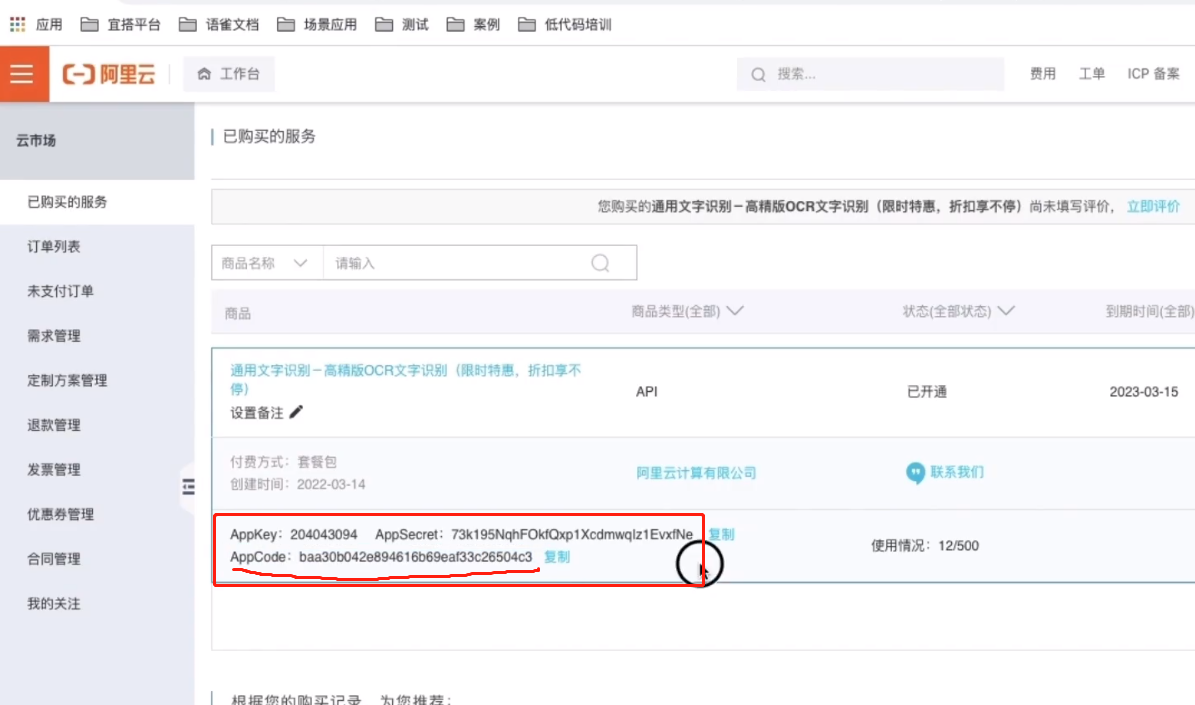Open the 应用 apps grid bookmark
This screenshot has height=705, width=1195.
click(x=36, y=24)
